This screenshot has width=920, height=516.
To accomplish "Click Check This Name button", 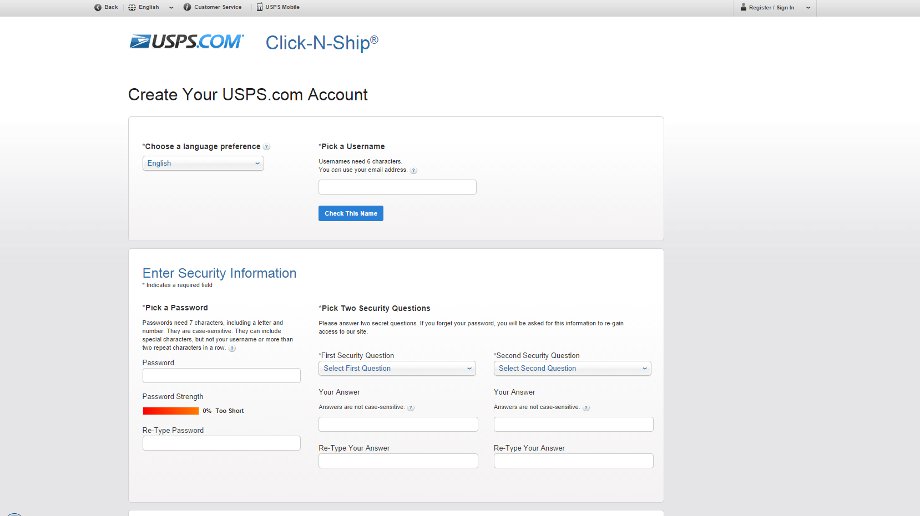I will pos(351,214).
